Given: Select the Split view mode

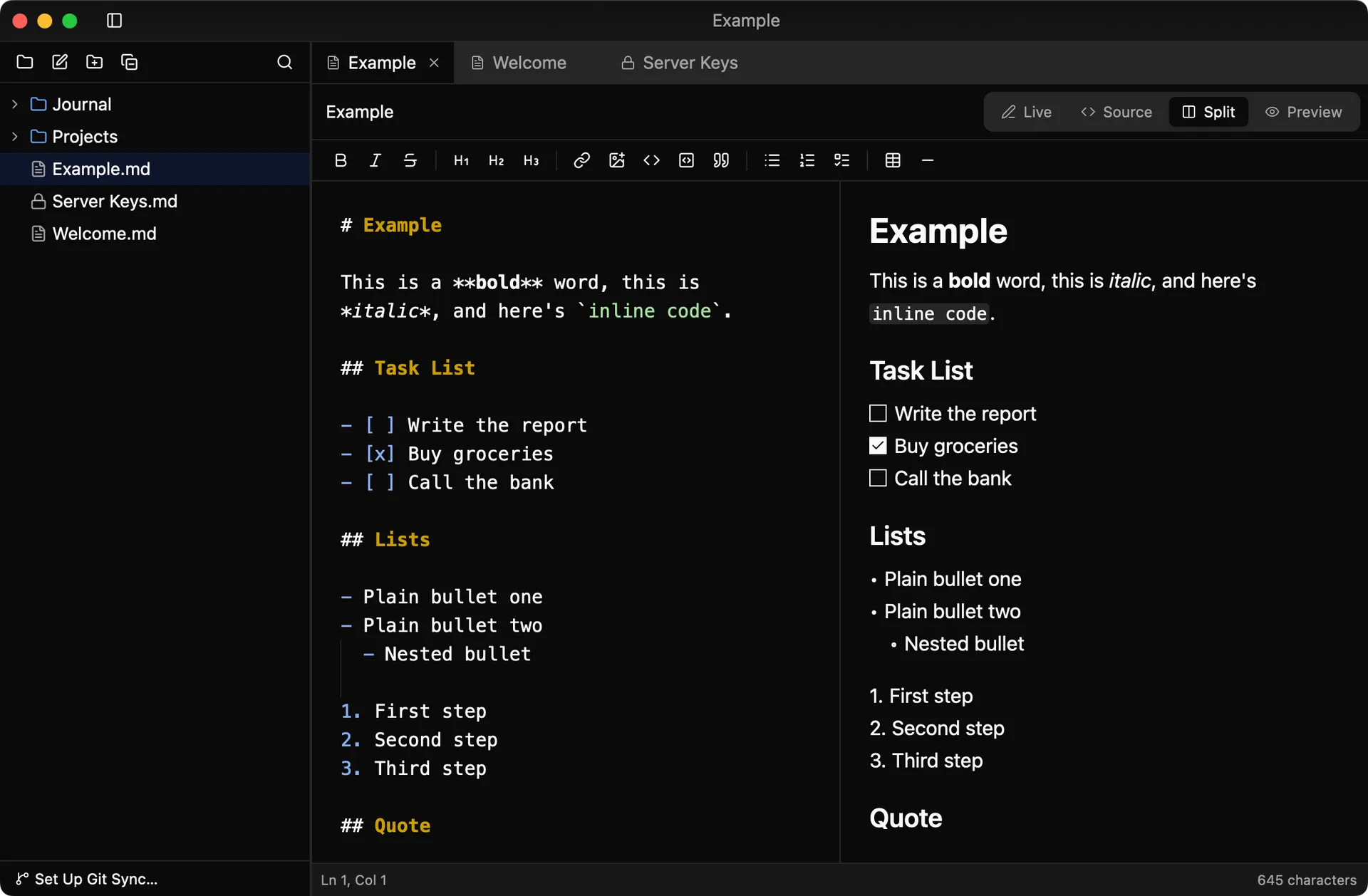Looking at the screenshot, I should point(1208,112).
